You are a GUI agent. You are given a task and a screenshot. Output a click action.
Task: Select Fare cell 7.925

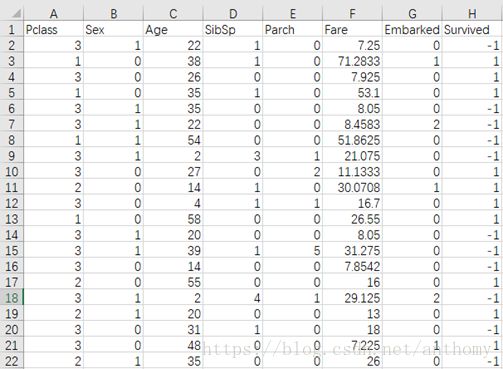352,77
